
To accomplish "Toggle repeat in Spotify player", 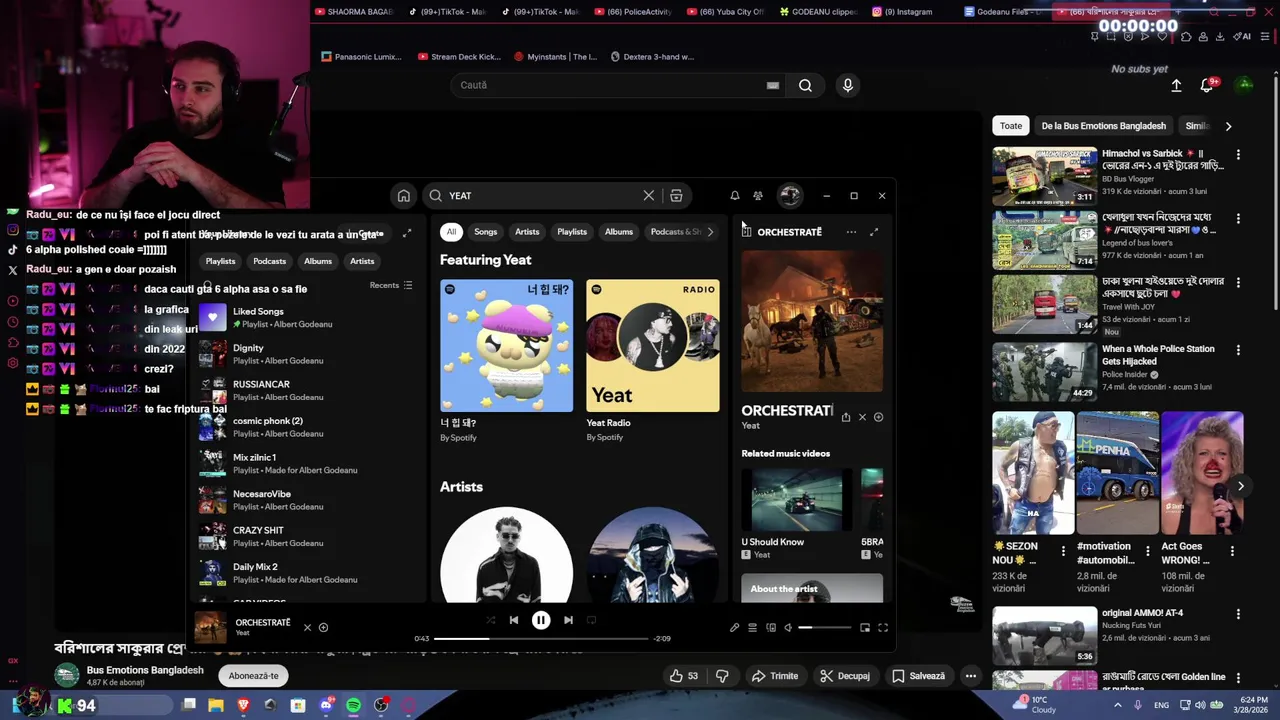I will click(592, 620).
